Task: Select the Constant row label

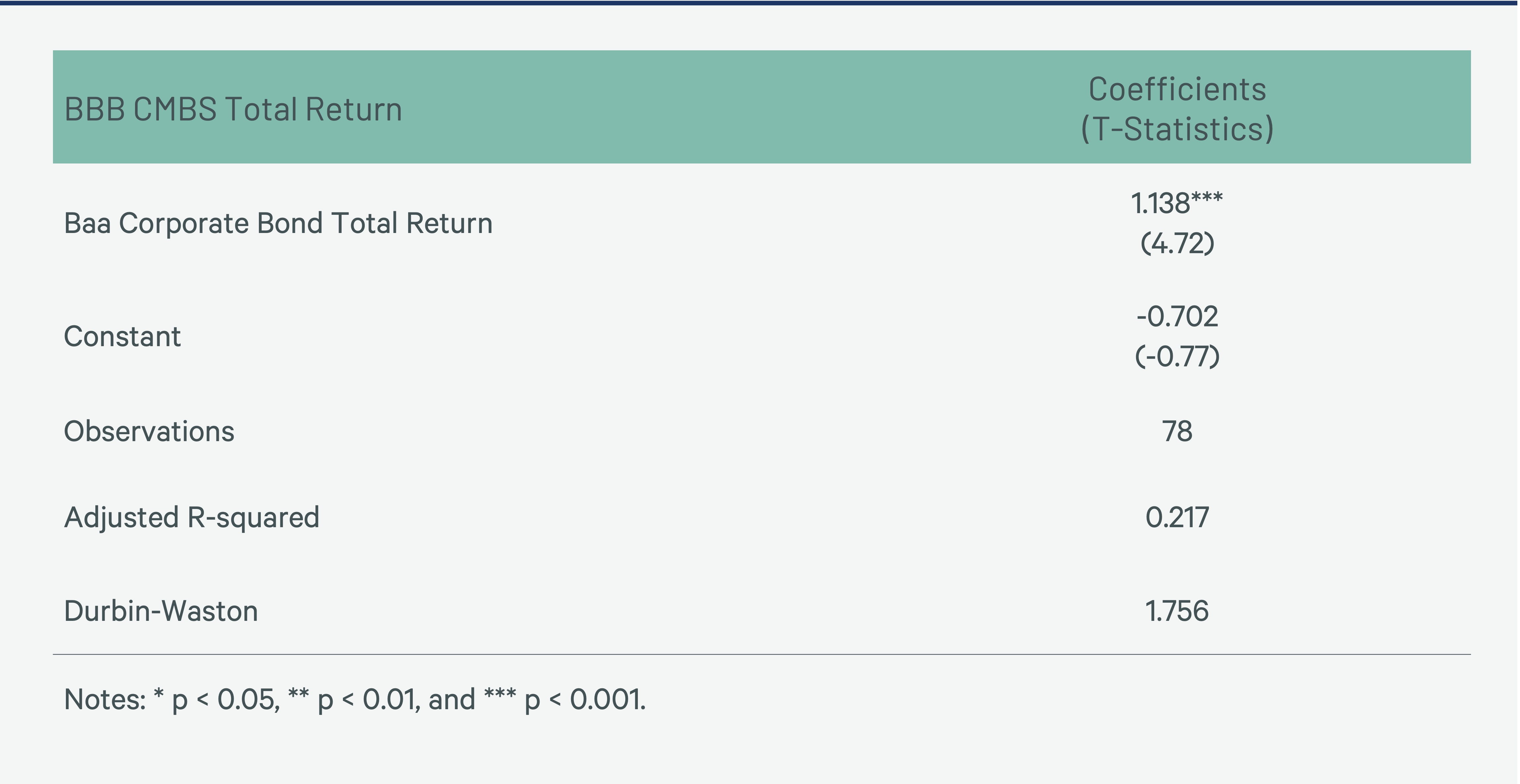Action: [x=122, y=337]
